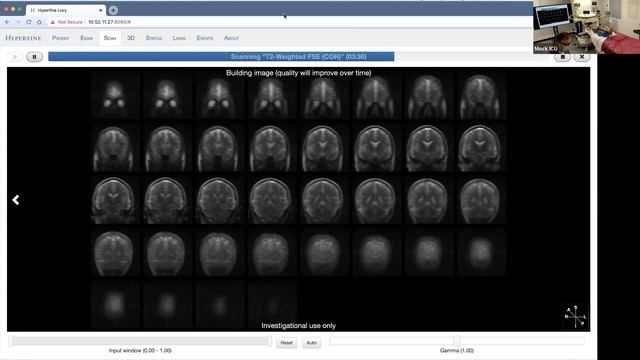The image size is (640, 360).
Task: Open a new browser tab
Action: pyautogui.click(x=113, y=10)
